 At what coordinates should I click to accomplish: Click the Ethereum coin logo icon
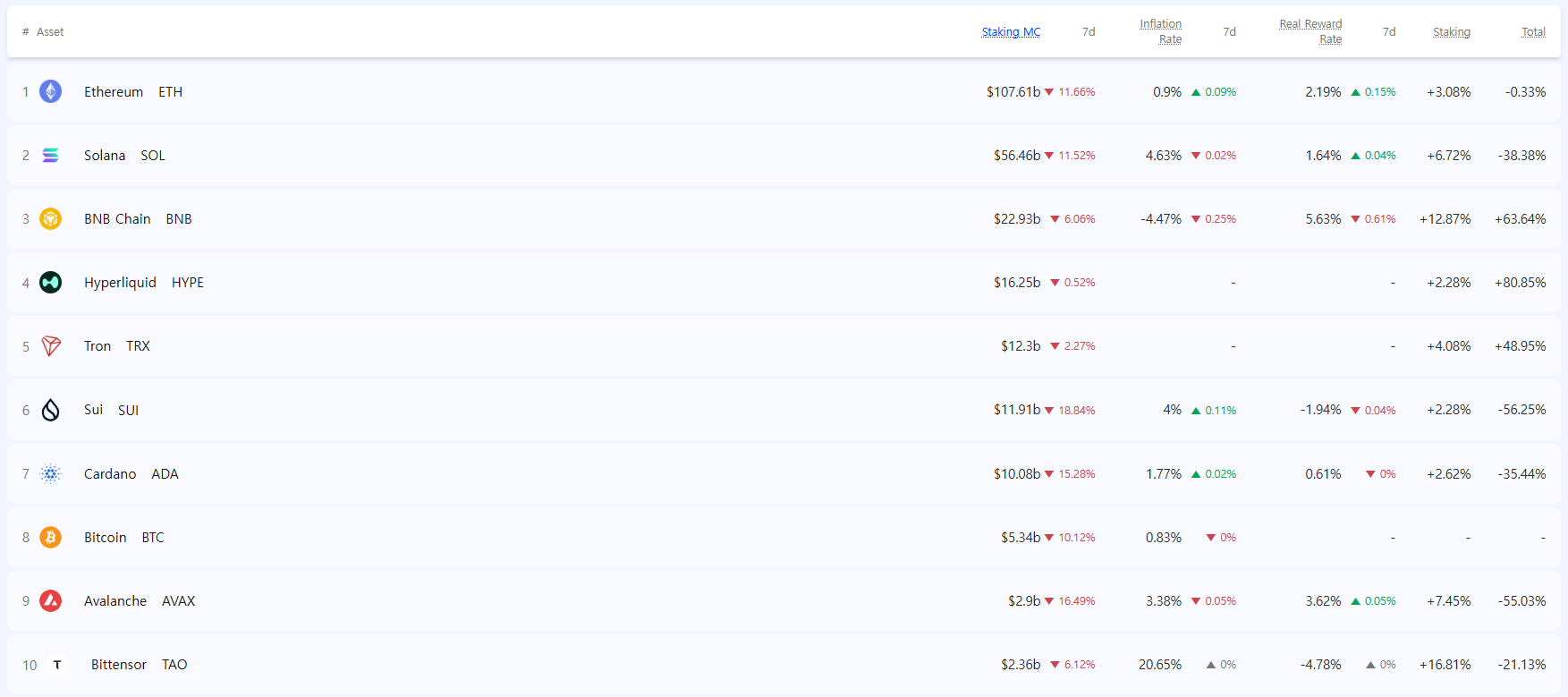[x=51, y=91]
